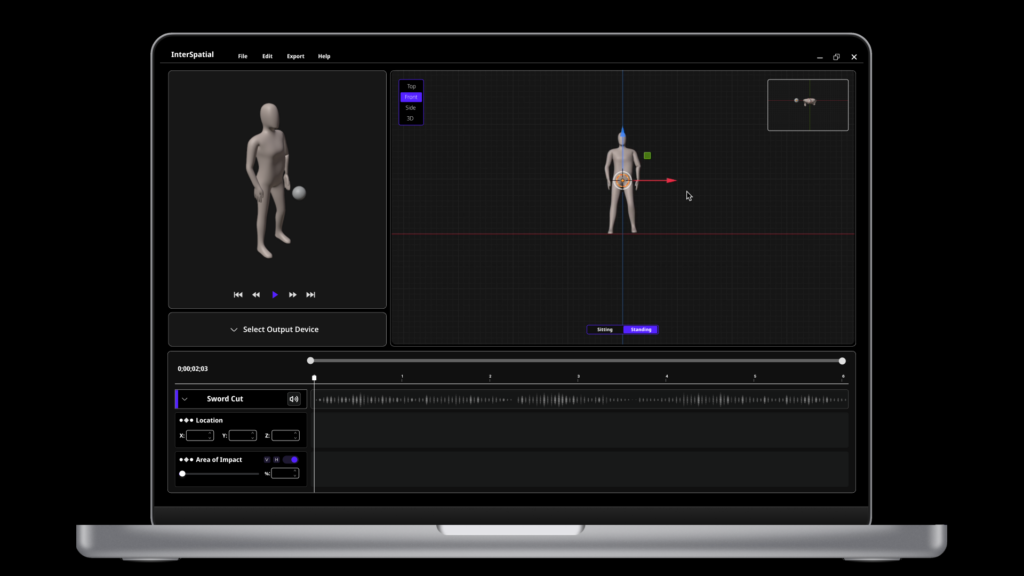Mute the Sword Cut track speaker
Screen dimensions: 1024x576
[x=294, y=399]
